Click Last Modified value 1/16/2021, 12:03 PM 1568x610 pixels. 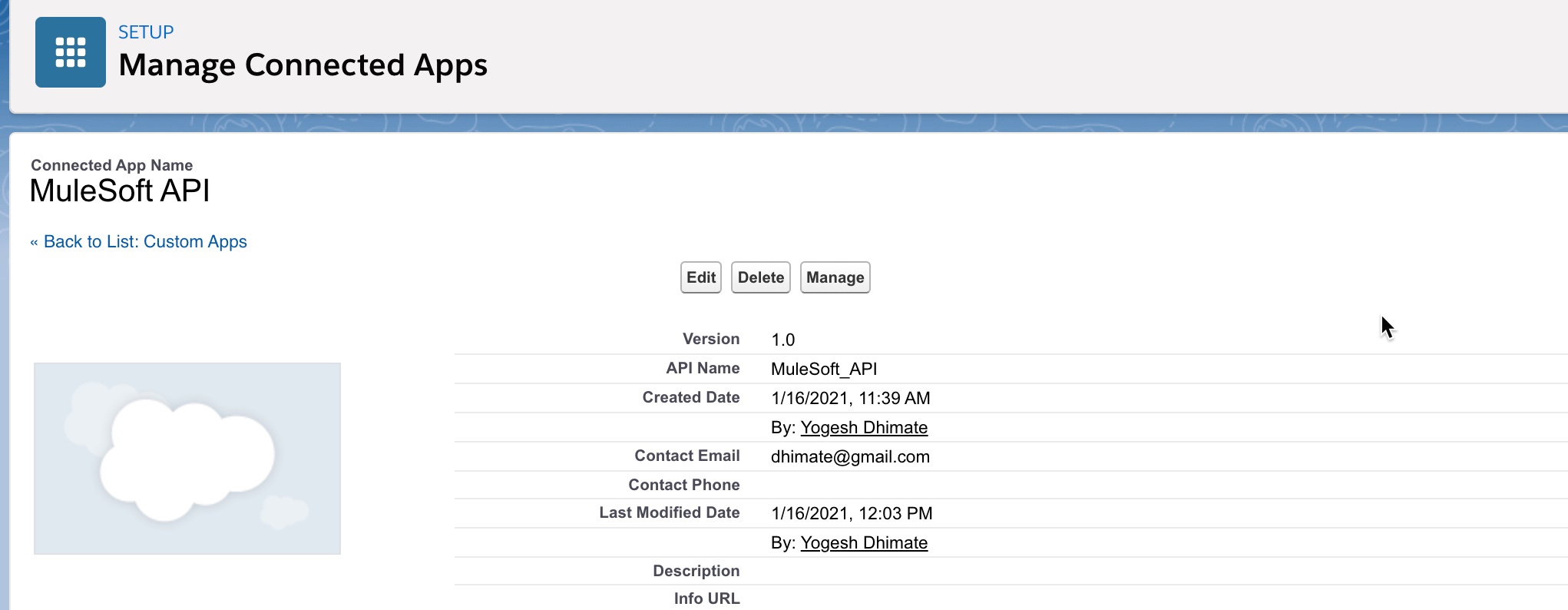pos(852,513)
